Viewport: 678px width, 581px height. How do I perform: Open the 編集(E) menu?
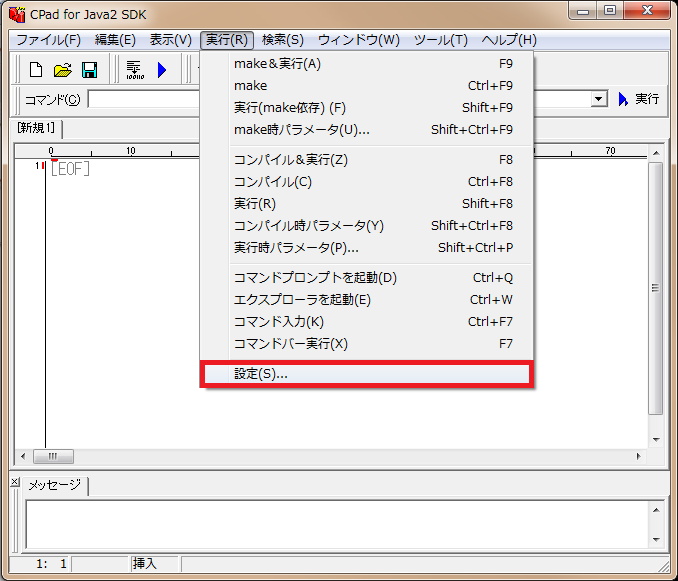115,40
